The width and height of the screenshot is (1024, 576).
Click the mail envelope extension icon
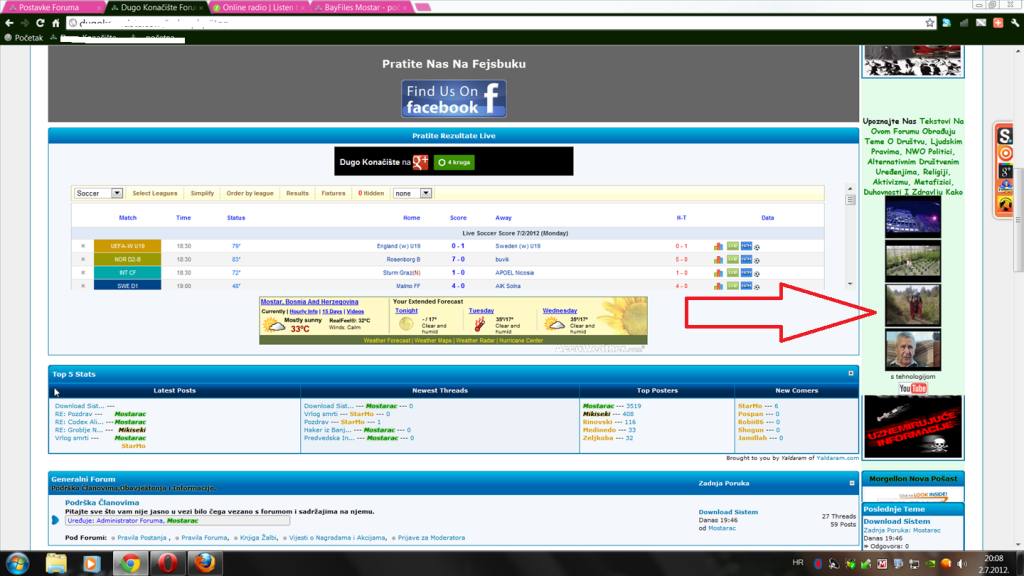click(981, 23)
